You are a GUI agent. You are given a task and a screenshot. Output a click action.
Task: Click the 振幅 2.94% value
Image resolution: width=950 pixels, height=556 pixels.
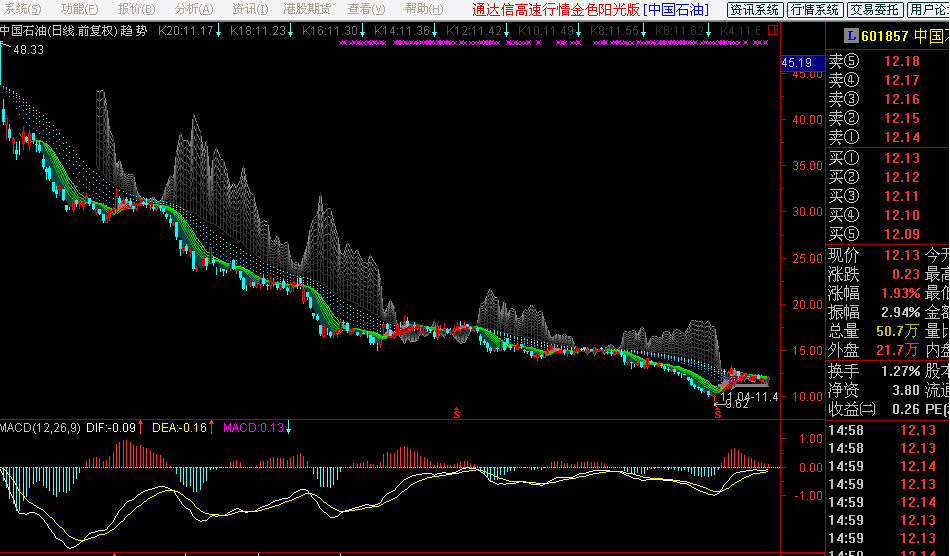[900, 313]
